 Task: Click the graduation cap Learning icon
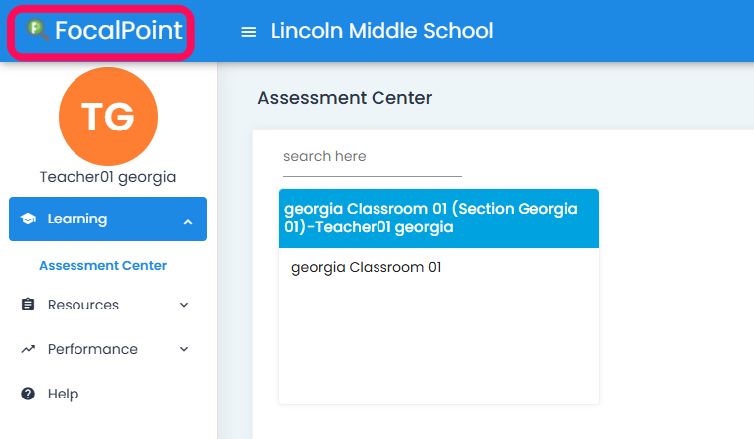pos(28,219)
